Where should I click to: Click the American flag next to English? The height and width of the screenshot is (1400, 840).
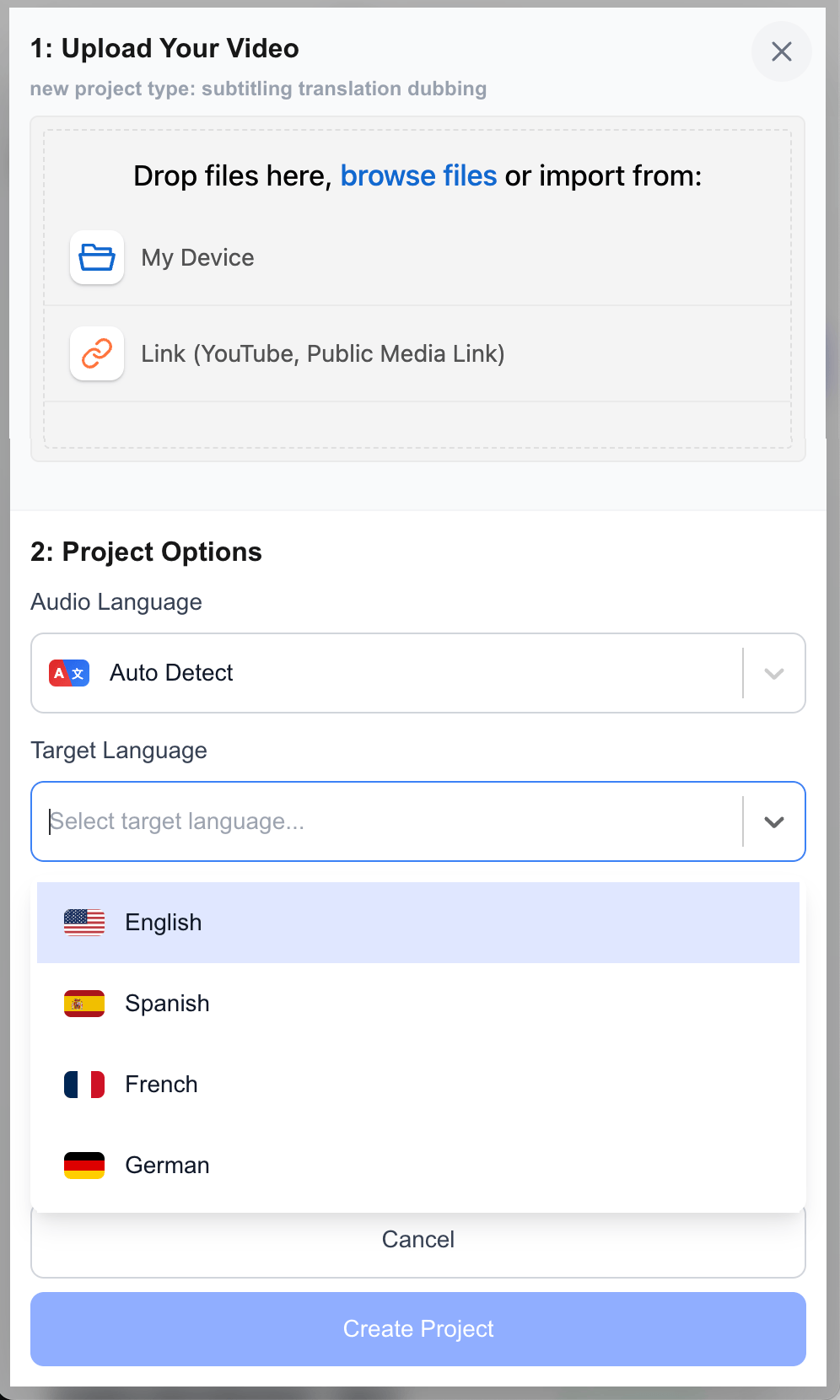click(83, 922)
